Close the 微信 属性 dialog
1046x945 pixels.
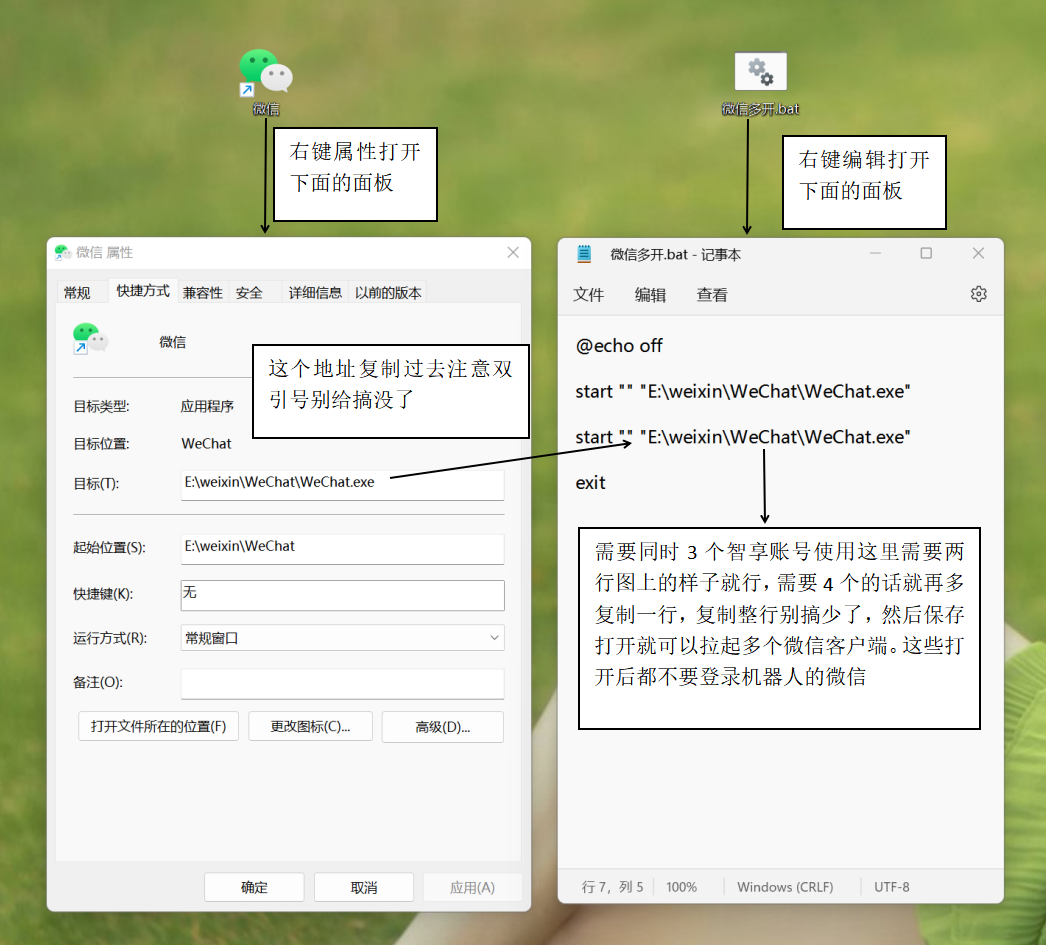click(513, 252)
